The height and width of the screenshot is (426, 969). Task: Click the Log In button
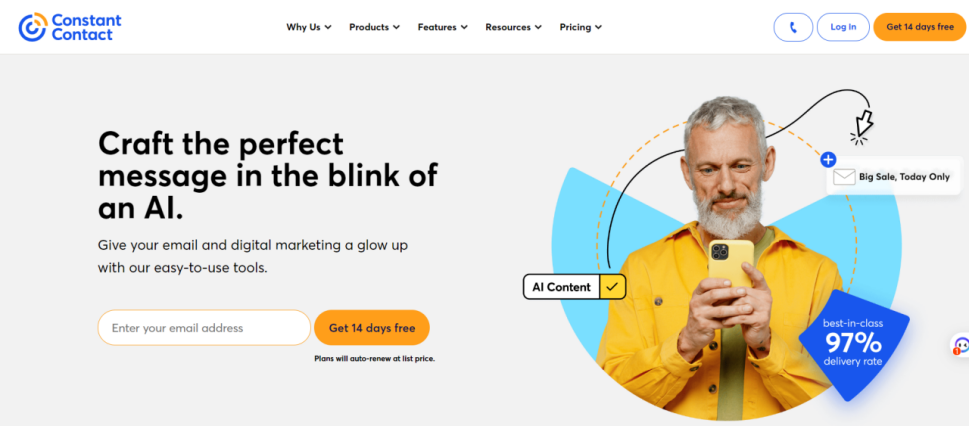click(x=843, y=27)
